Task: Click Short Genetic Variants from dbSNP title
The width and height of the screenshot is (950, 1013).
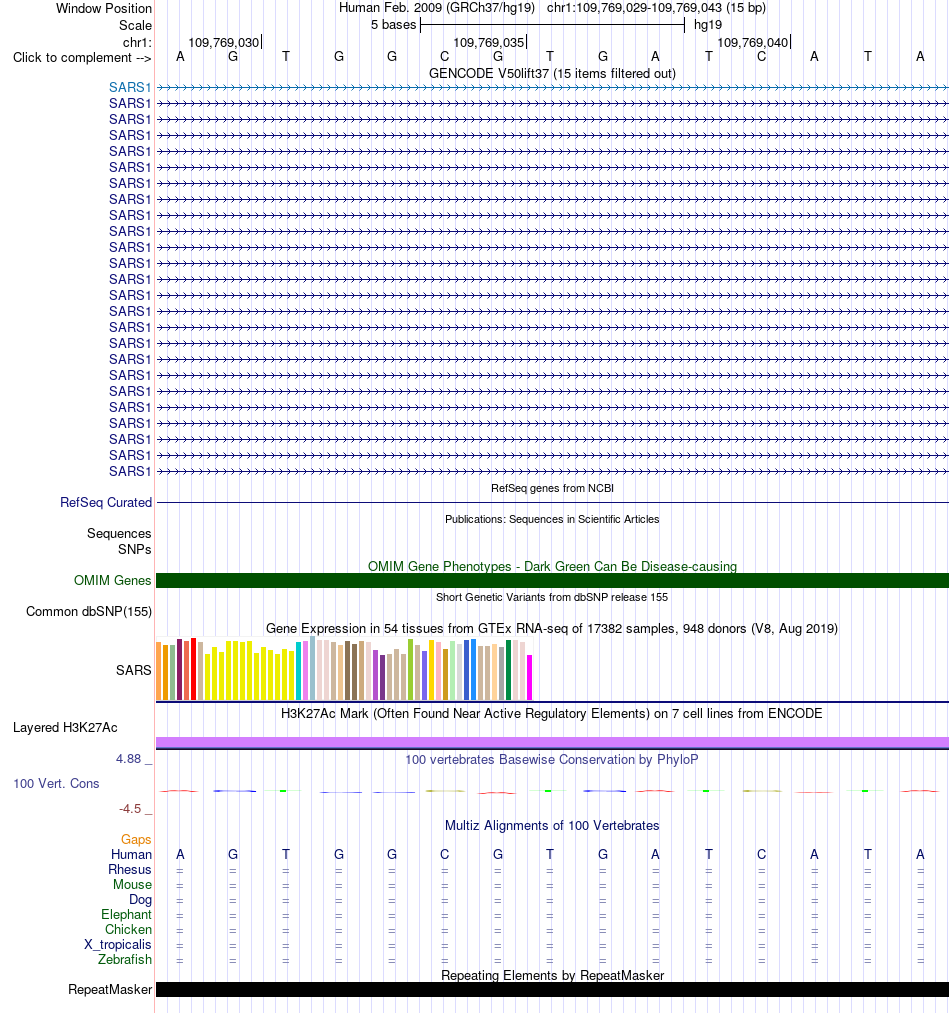Action: (x=552, y=598)
